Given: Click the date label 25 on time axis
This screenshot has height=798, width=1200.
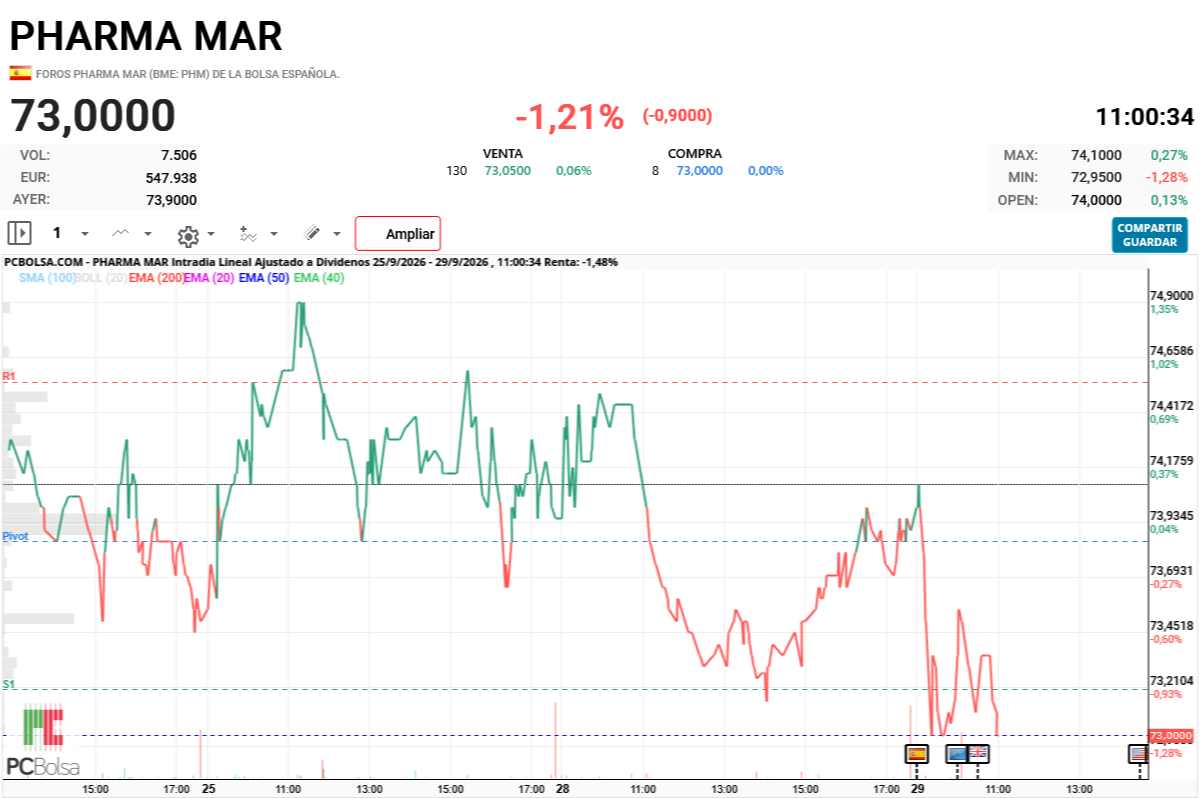Looking at the screenshot, I should 208,788.
